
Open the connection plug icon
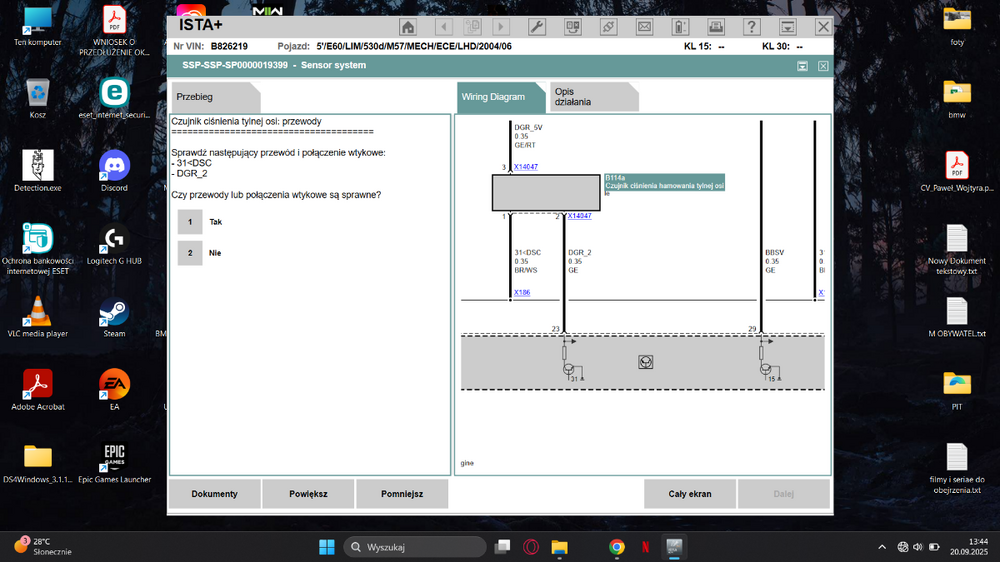point(608,27)
